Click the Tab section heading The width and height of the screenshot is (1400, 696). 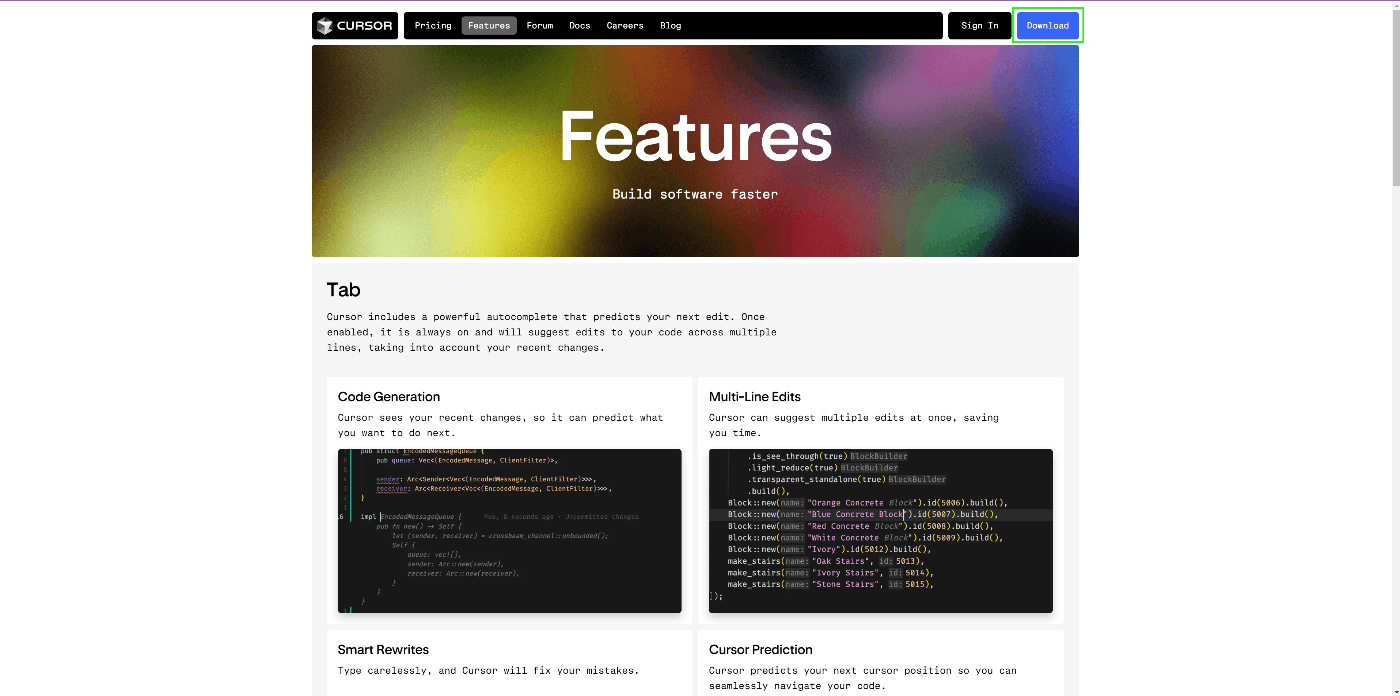pyautogui.click(x=343, y=290)
